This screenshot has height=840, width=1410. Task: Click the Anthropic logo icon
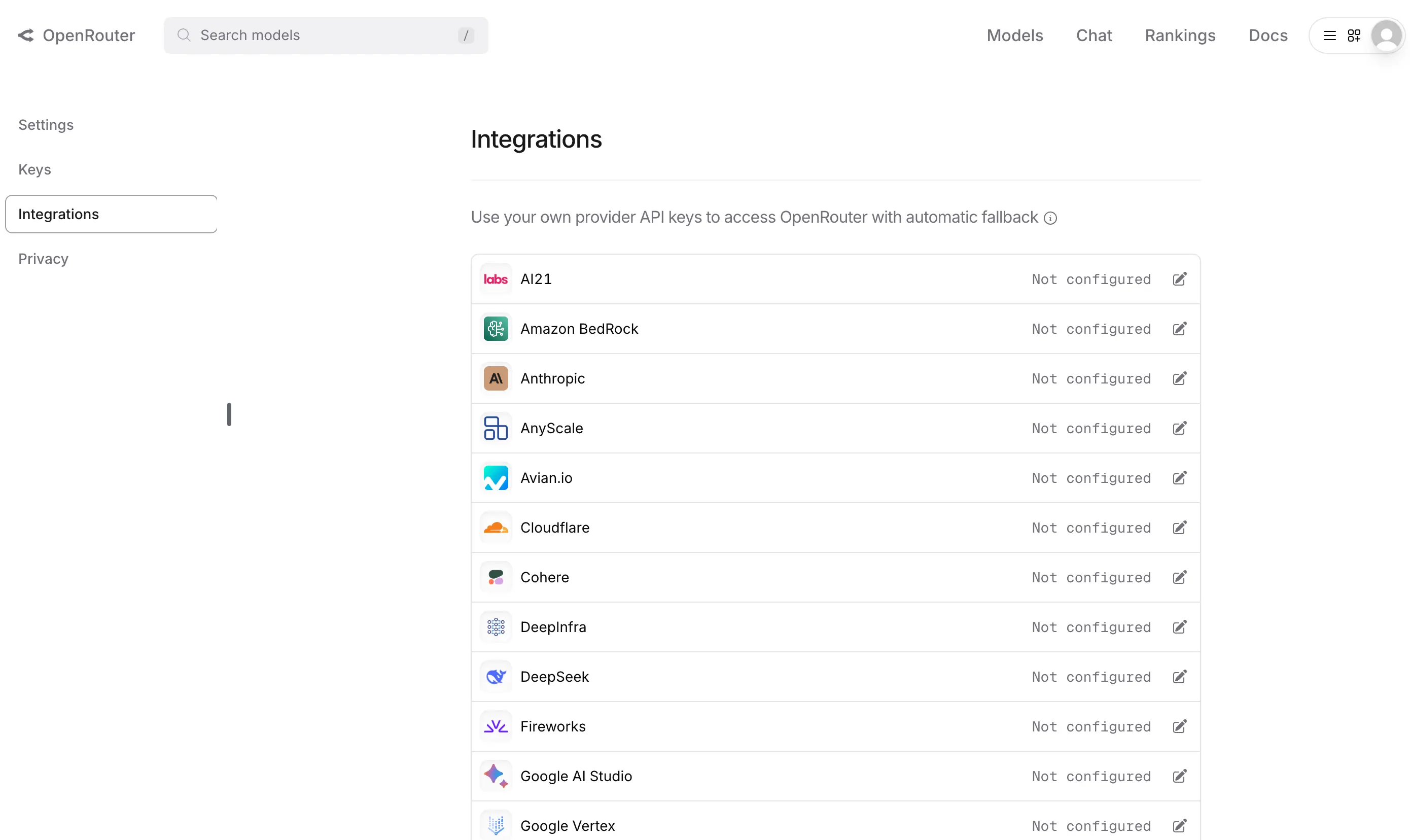tap(496, 379)
